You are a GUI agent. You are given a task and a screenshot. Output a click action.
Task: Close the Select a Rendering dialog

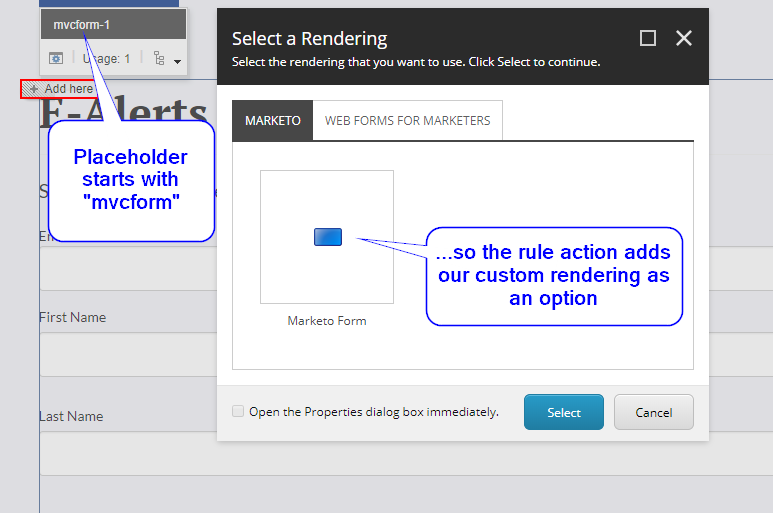[x=684, y=38]
